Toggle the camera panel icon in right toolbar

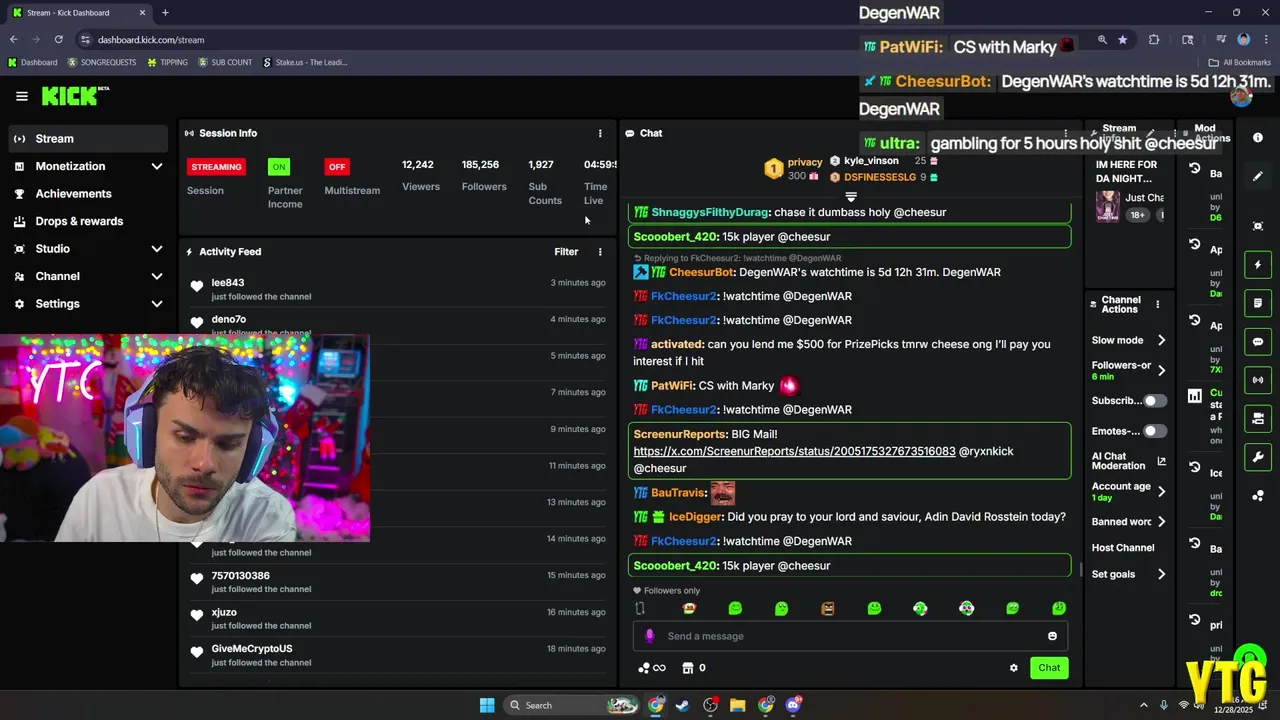point(1258,418)
